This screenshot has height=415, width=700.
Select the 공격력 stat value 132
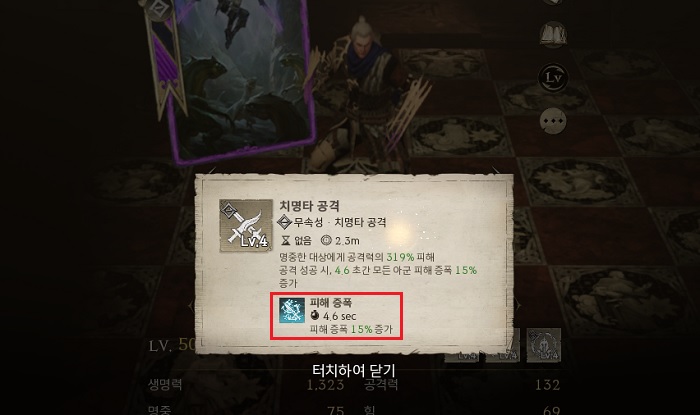547,385
